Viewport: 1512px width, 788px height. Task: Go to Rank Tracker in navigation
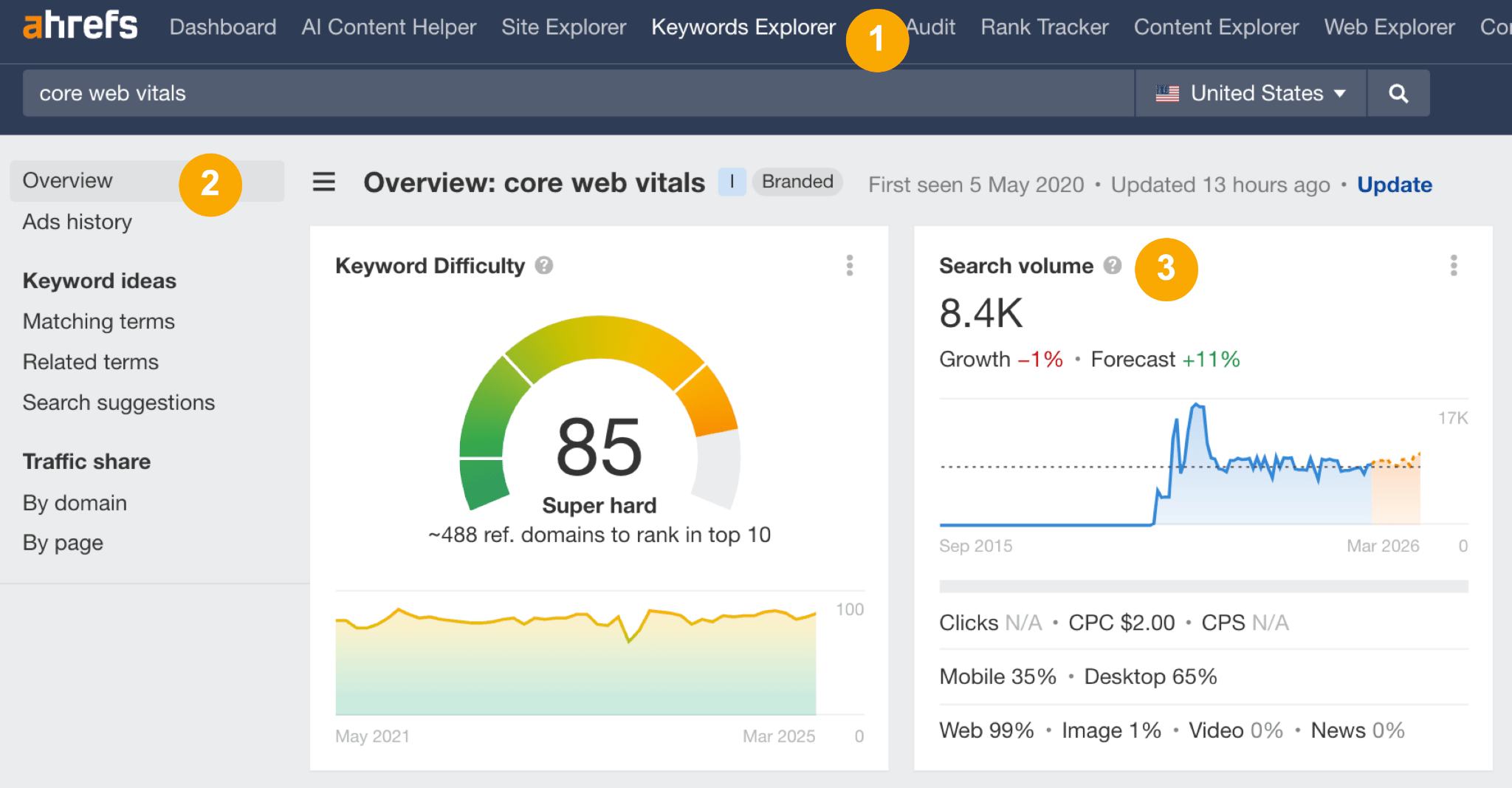click(x=1044, y=27)
